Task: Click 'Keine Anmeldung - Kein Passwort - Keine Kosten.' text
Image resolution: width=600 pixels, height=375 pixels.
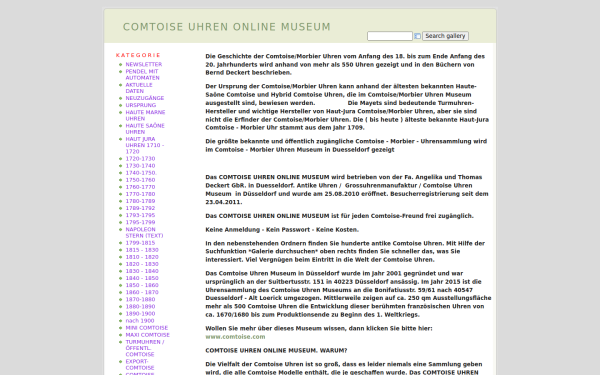Action: 282,230
